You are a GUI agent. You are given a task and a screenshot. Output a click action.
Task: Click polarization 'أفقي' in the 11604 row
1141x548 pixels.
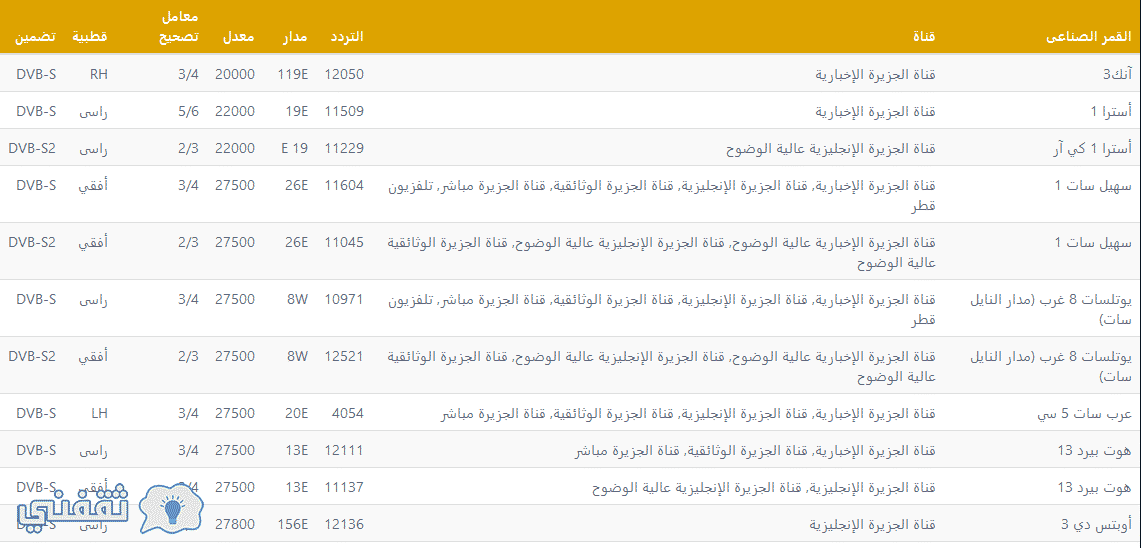click(94, 186)
